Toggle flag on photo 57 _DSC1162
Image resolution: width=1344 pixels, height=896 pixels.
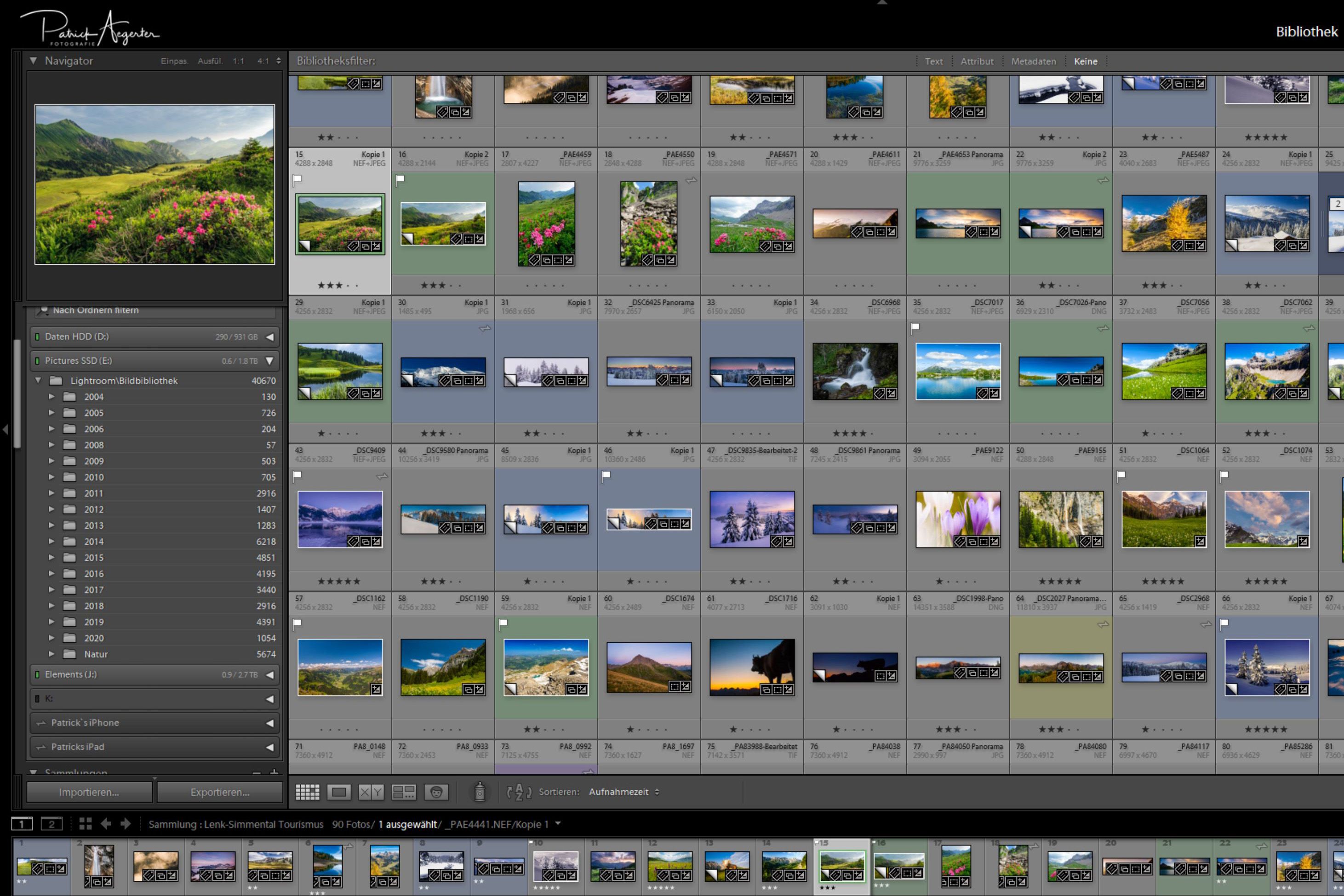tap(297, 624)
